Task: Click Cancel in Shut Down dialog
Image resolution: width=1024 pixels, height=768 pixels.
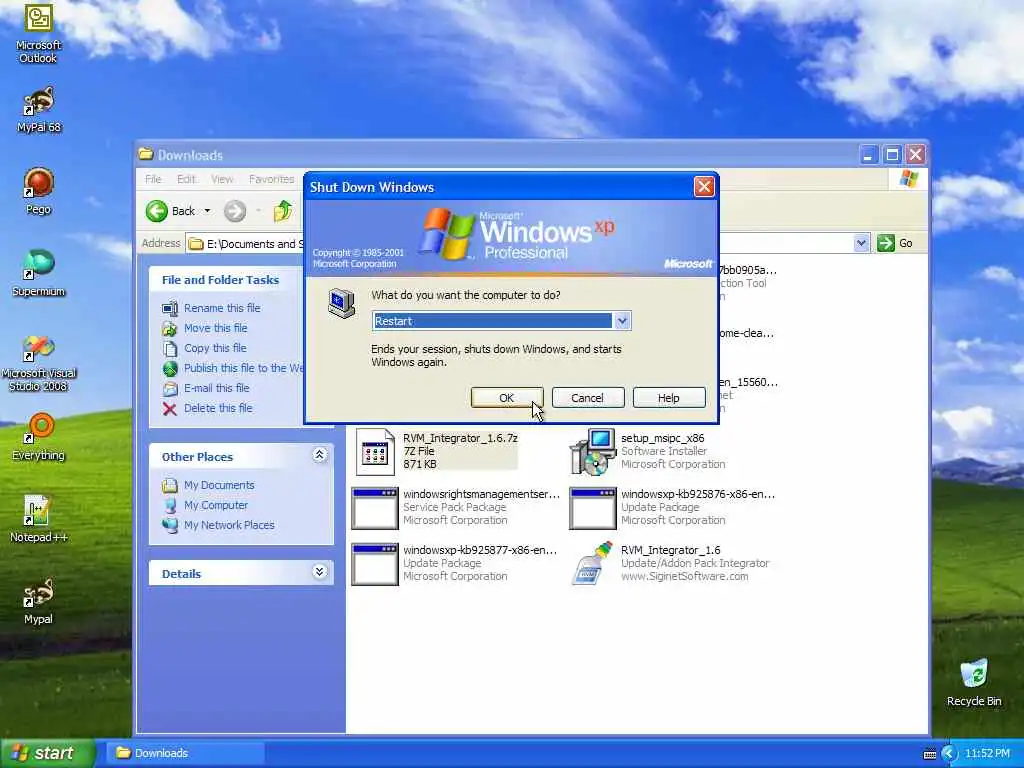Action: coord(588,398)
